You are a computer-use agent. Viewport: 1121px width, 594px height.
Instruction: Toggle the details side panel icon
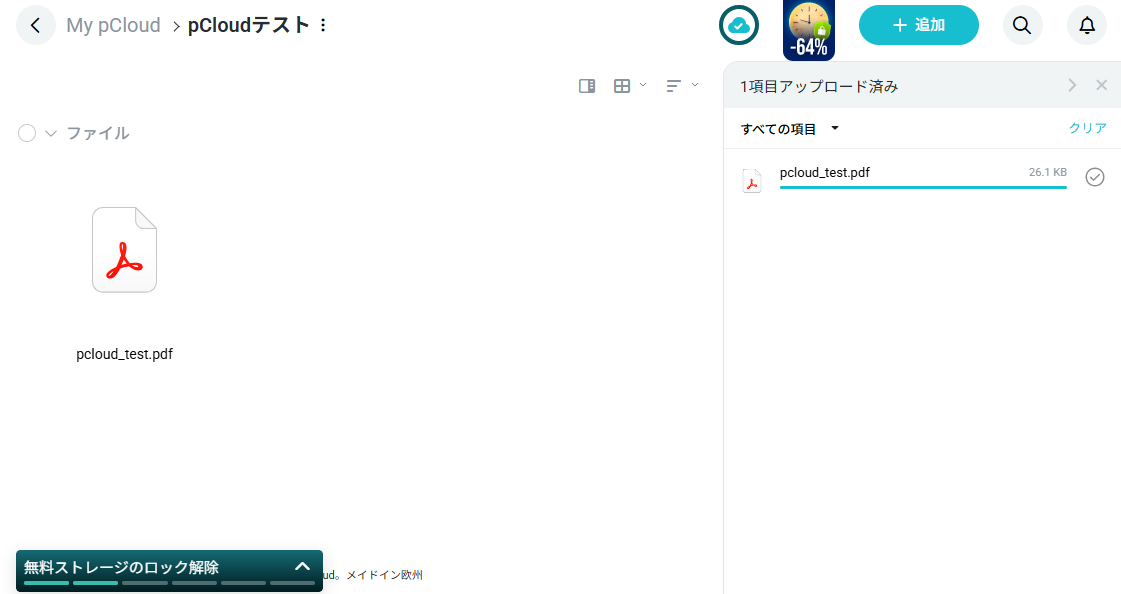(x=587, y=86)
